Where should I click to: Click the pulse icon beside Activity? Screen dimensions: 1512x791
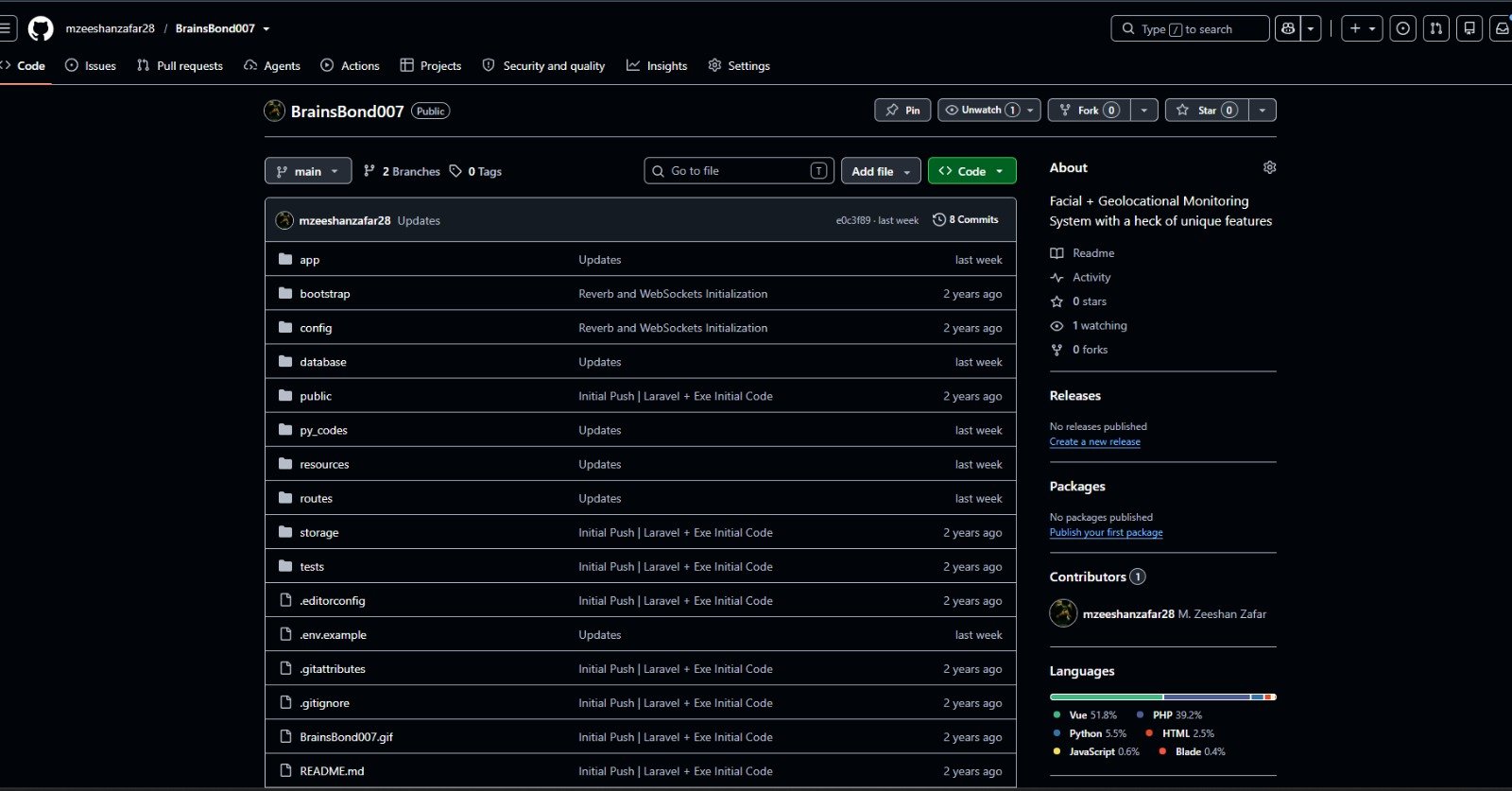[x=1057, y=277]
